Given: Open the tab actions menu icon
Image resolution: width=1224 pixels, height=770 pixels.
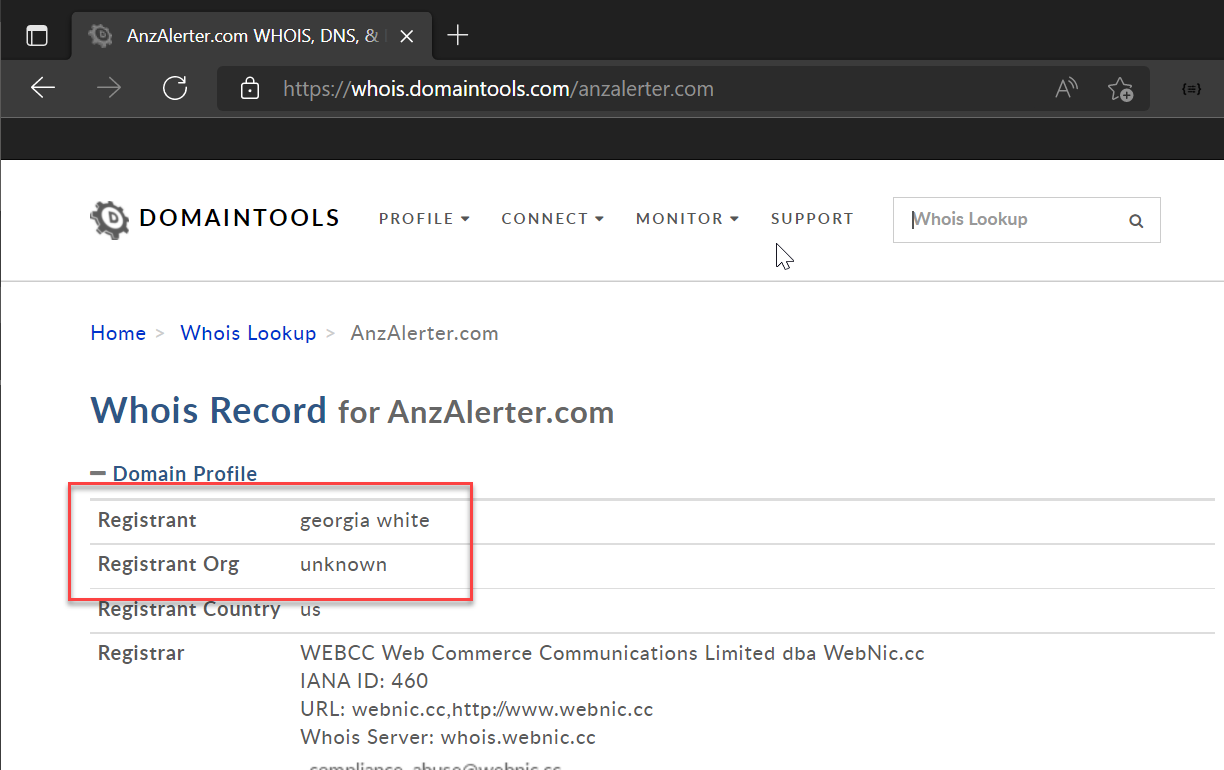Looking at the screenshot, I should click(x=37, y=36).
